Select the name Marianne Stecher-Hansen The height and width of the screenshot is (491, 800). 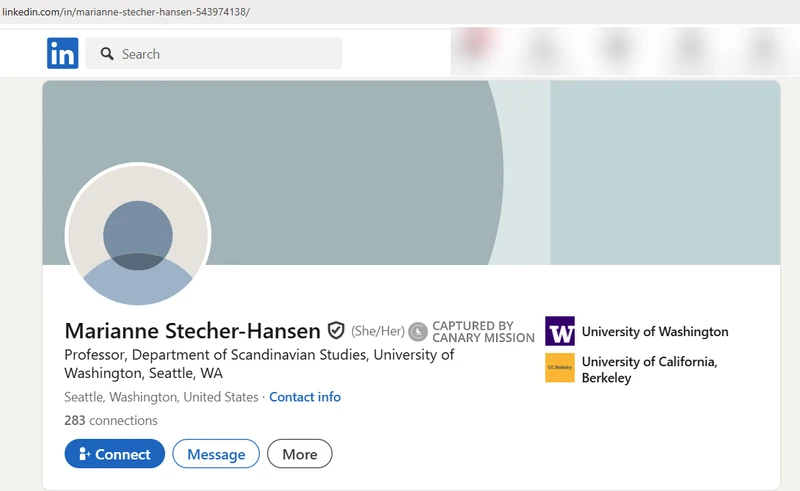[192, 331]
